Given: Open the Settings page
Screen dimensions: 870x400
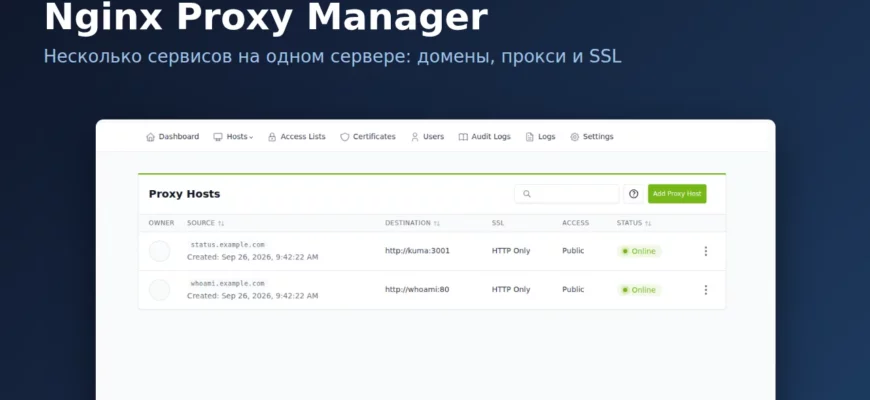Looking at the screenshot, I should [592, 136].
